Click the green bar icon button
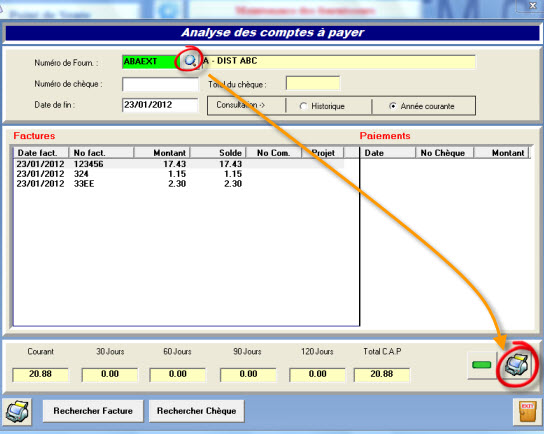This screenshot has height=434, width=544. click(x=482, y=365)
